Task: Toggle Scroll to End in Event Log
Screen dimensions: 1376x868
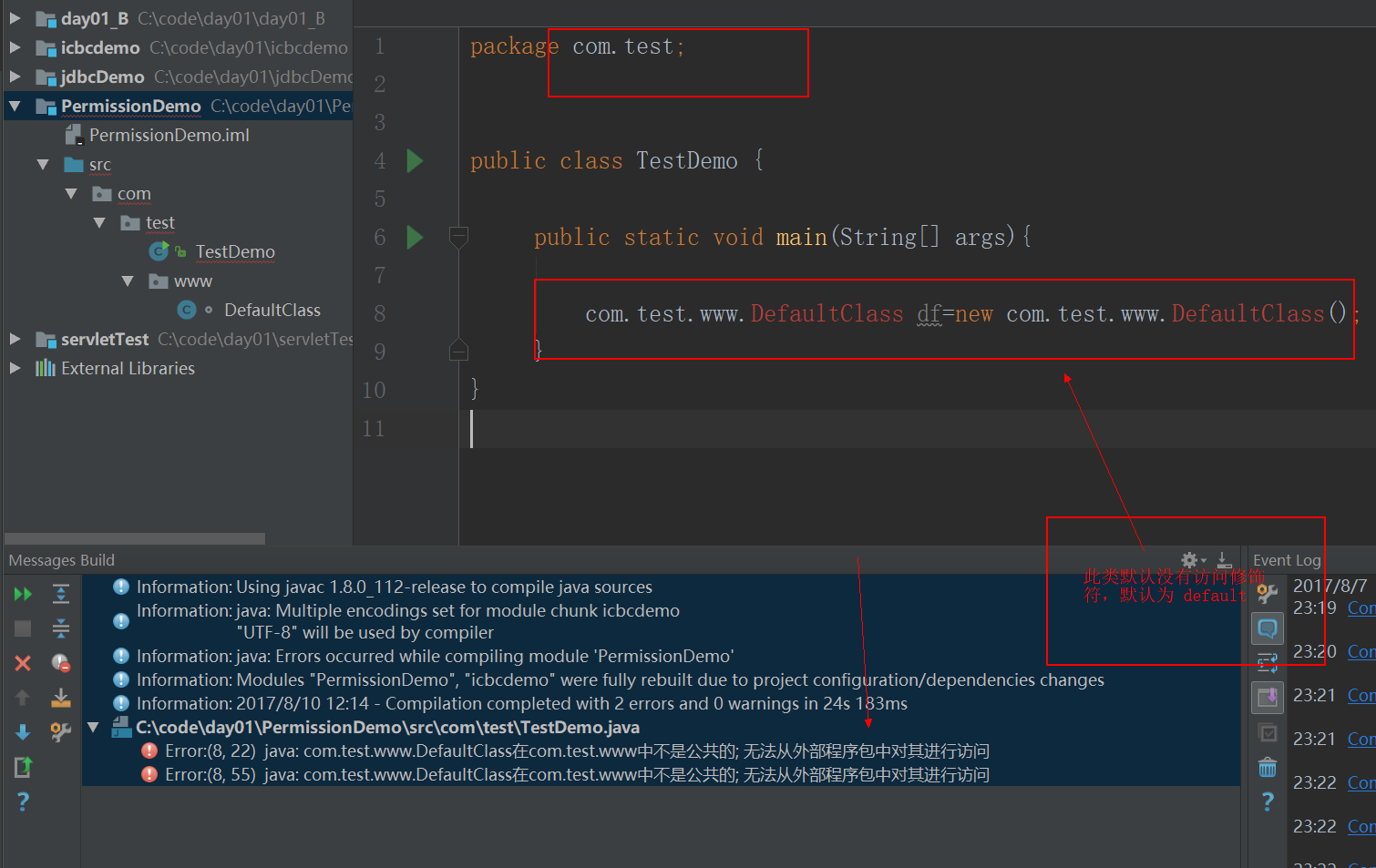Action: tap(1268, 698)
